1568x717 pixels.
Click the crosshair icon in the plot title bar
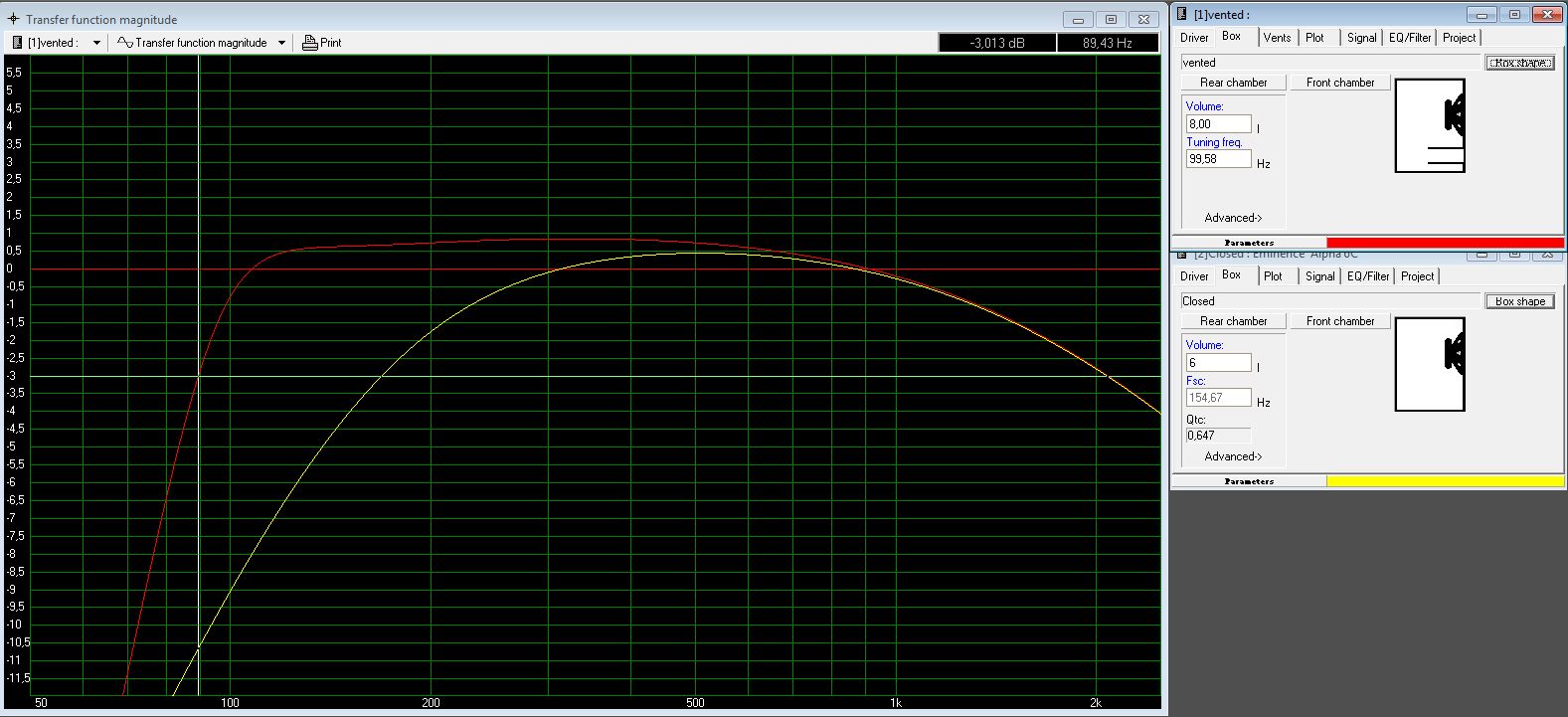13,19
